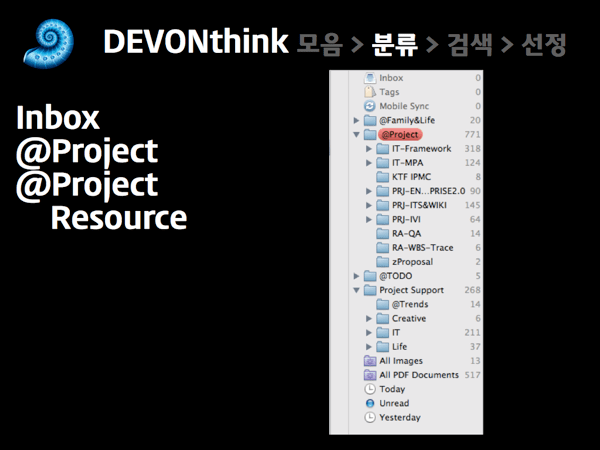Image resolution: width=600 pixels, height=450 pixels.
Task: Collapse the Project Support disclosure triangle
Action: (x=356, y=290)
